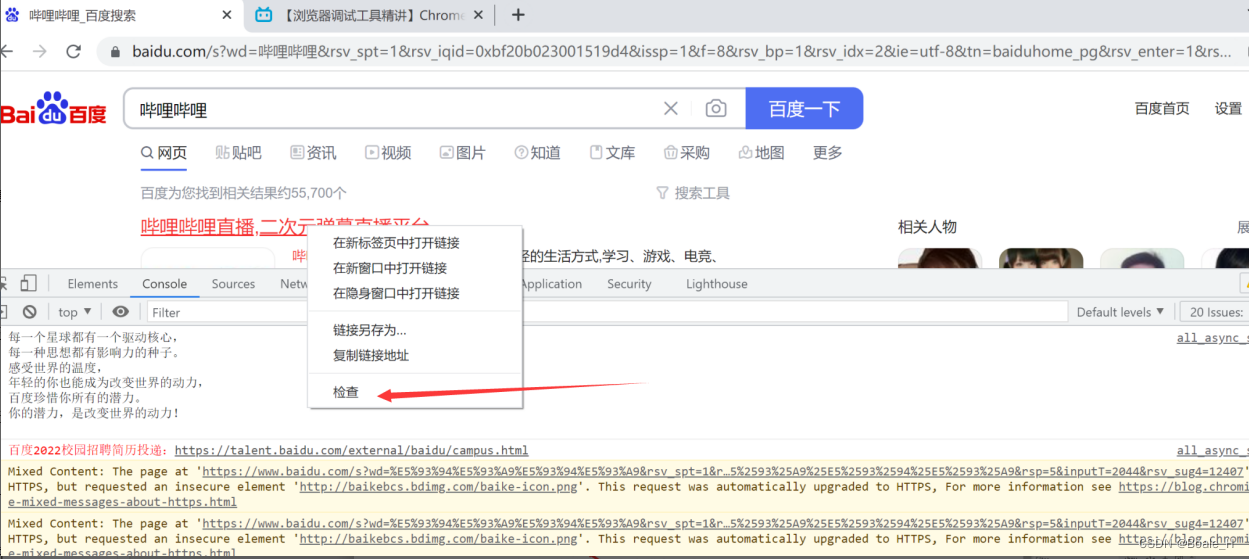This screenshot has width=1249, height=559.
Task: Click the 百度一下 search button
Action: click(x=804, y=109)
